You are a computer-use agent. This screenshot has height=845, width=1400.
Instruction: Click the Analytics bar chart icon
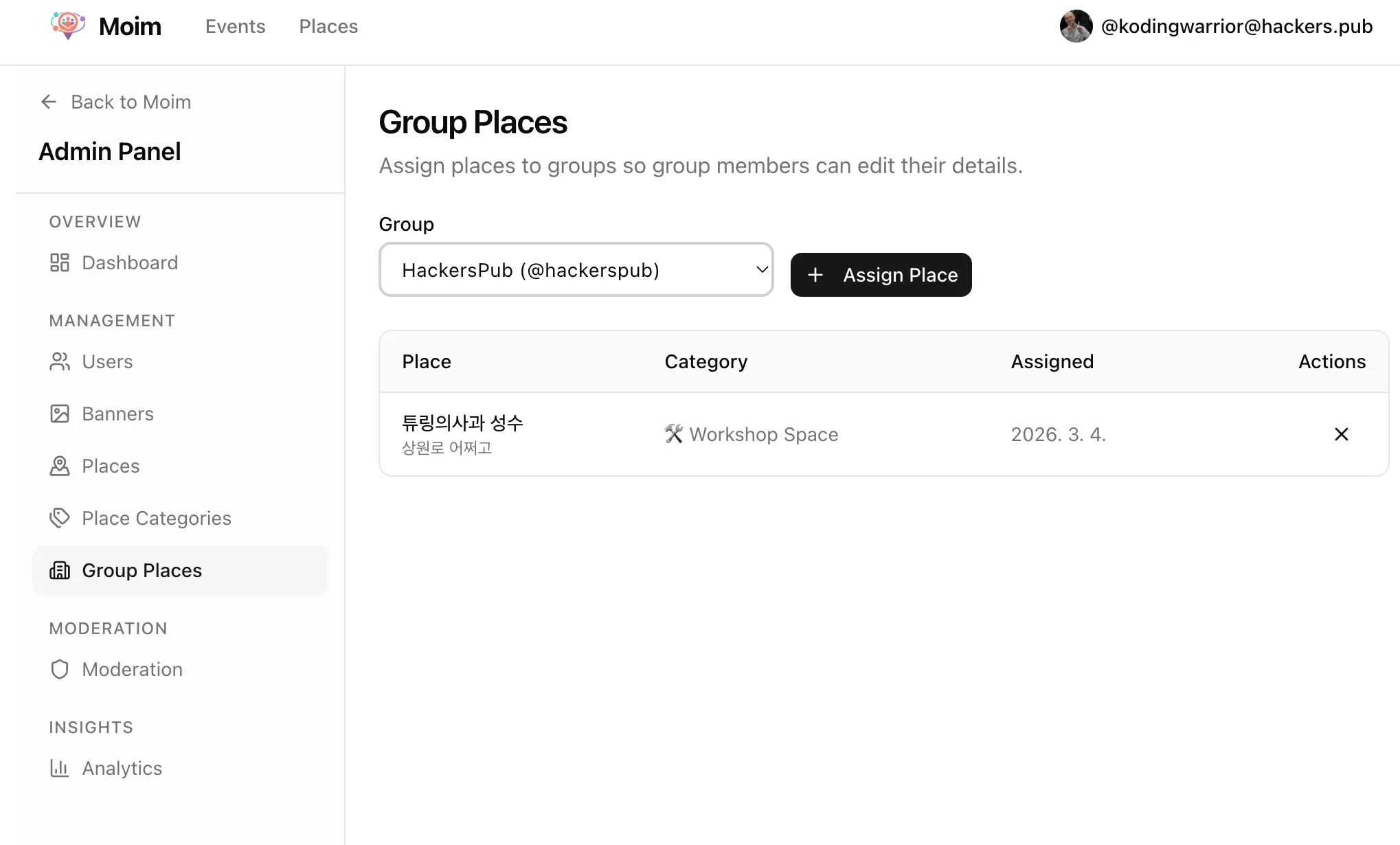[60, 768]
